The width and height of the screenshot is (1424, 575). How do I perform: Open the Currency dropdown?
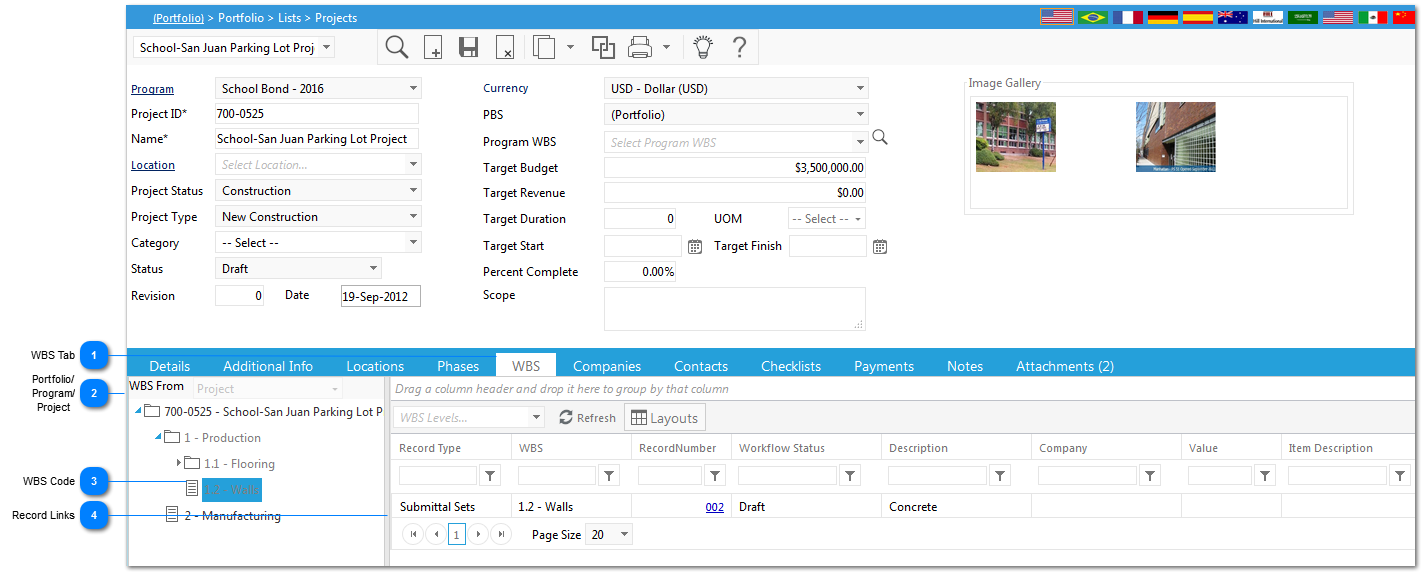click(860, 88)
